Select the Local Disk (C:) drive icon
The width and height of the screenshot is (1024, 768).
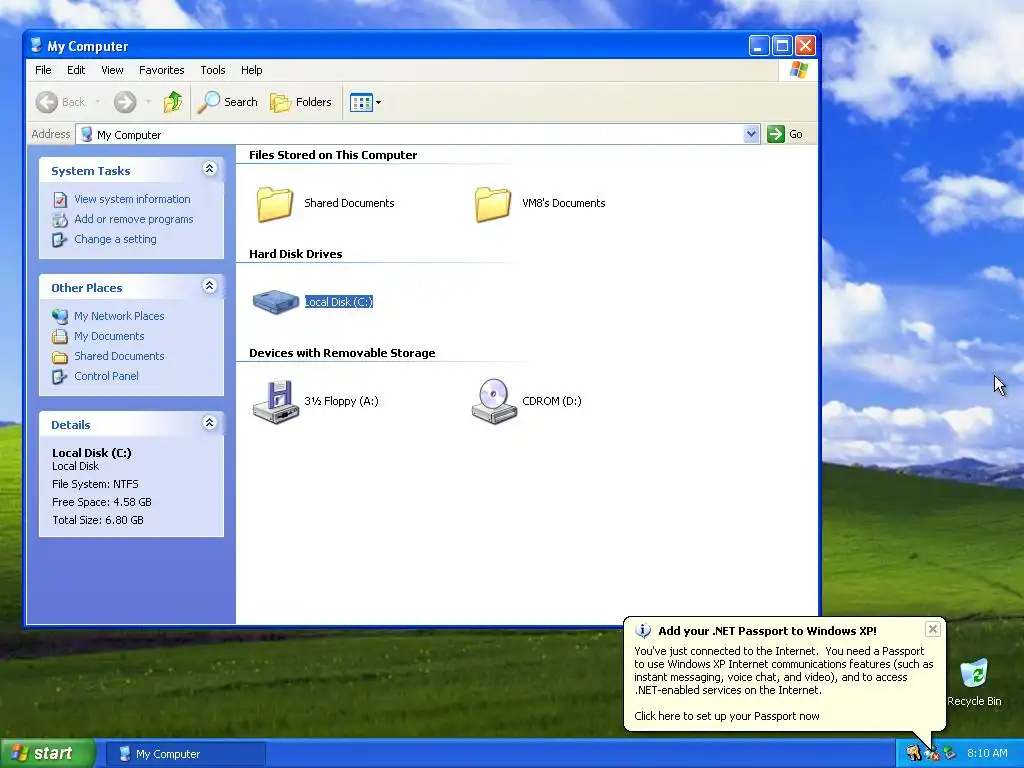click(276, 302)
